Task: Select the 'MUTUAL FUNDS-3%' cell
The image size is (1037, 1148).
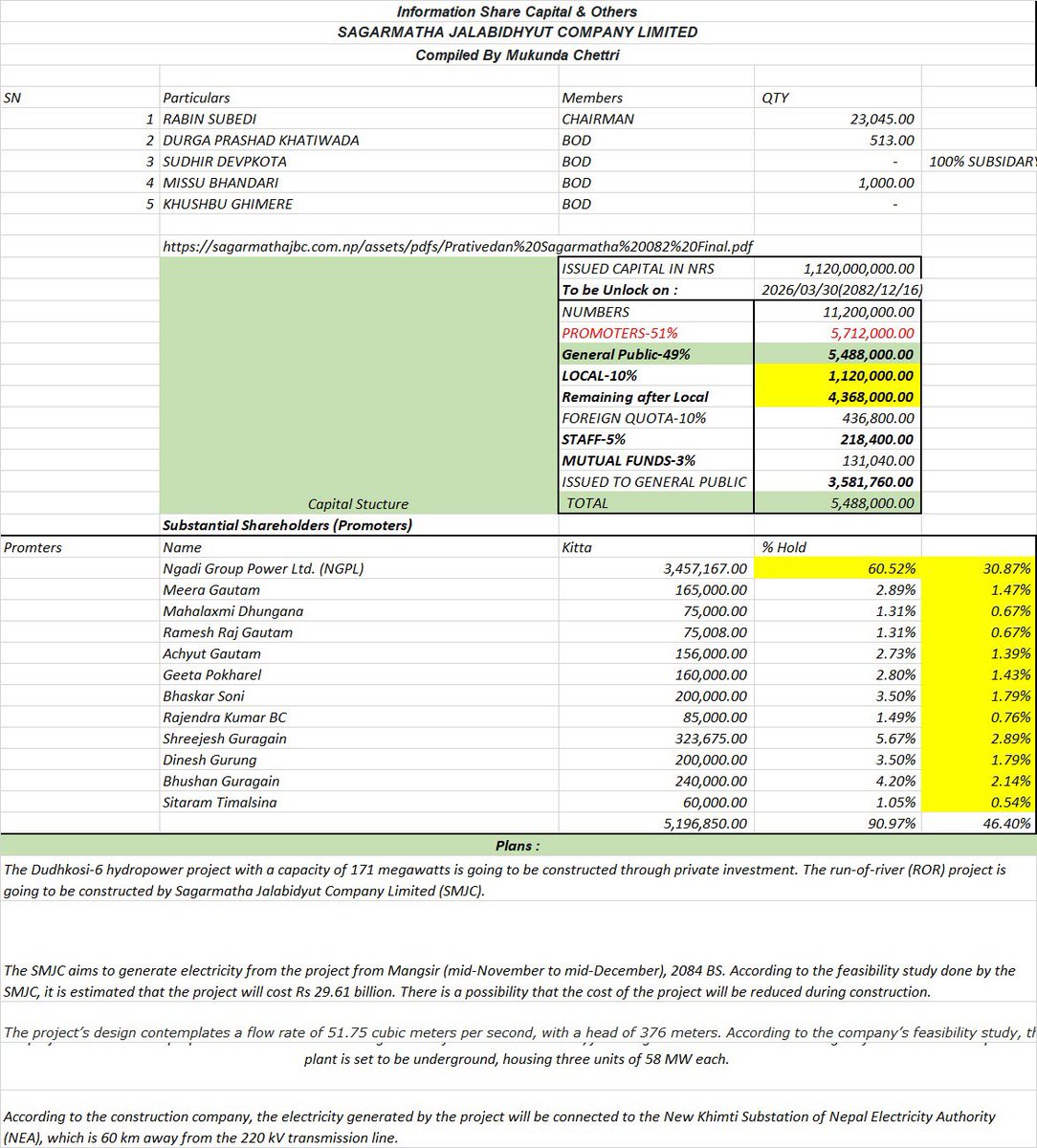Action: coord(655,460)
